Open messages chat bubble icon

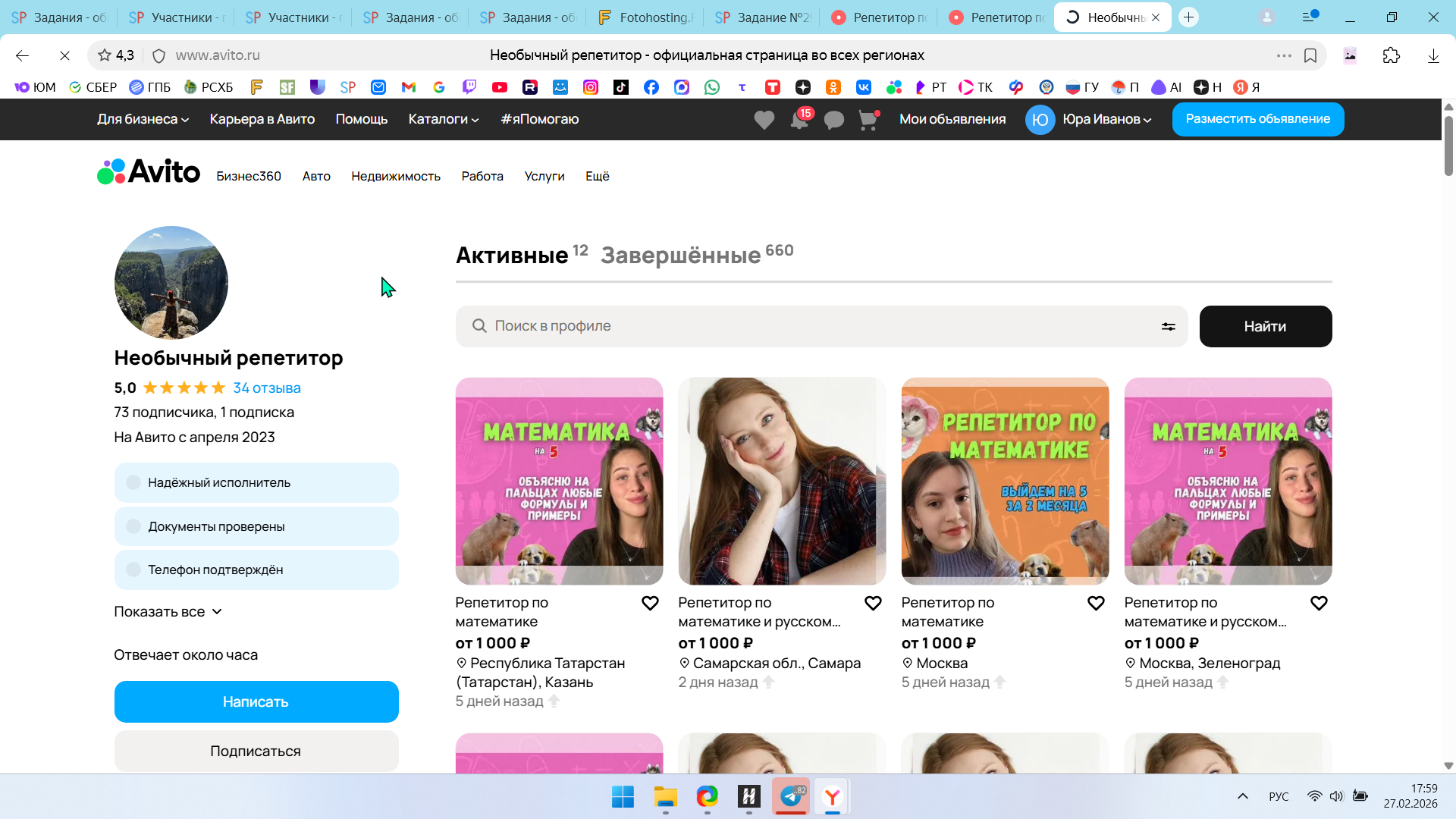[833, 120]
